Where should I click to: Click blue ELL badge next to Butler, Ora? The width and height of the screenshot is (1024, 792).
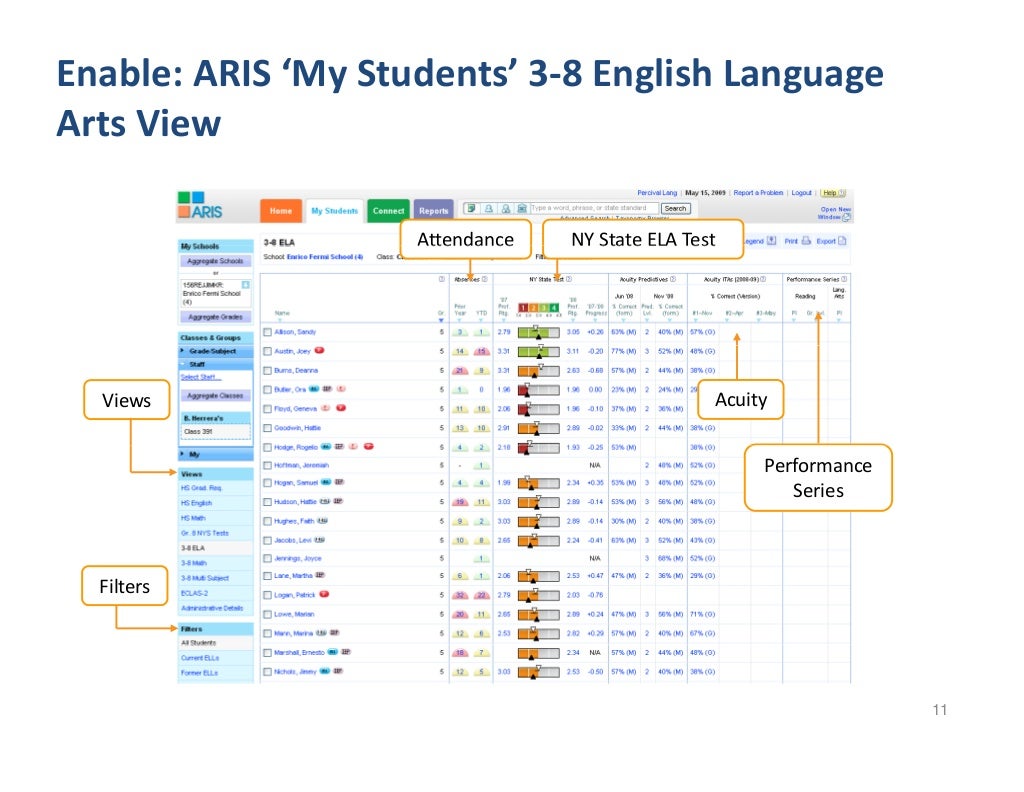[313, 388]
